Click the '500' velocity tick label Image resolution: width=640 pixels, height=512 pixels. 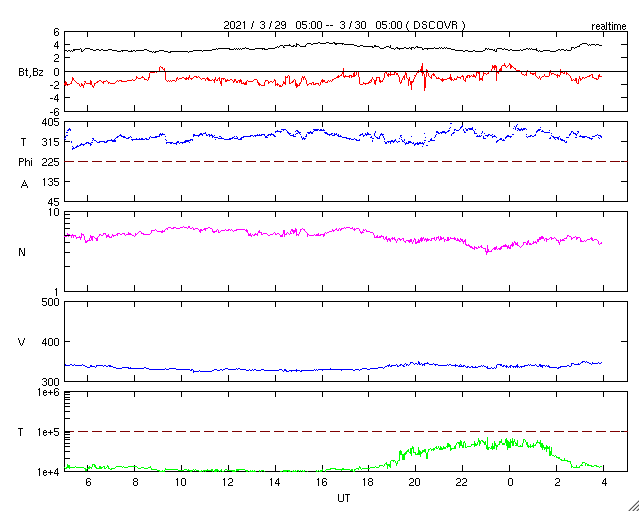pyautogui.click(x=51, y=303)
